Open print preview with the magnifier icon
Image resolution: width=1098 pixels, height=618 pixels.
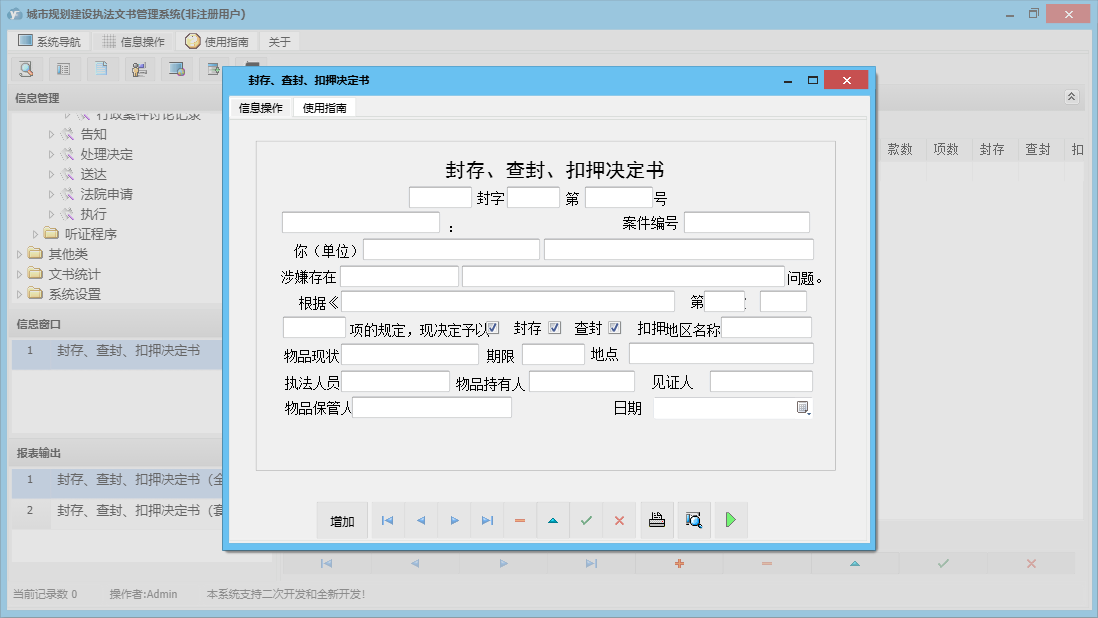[693, 520]
